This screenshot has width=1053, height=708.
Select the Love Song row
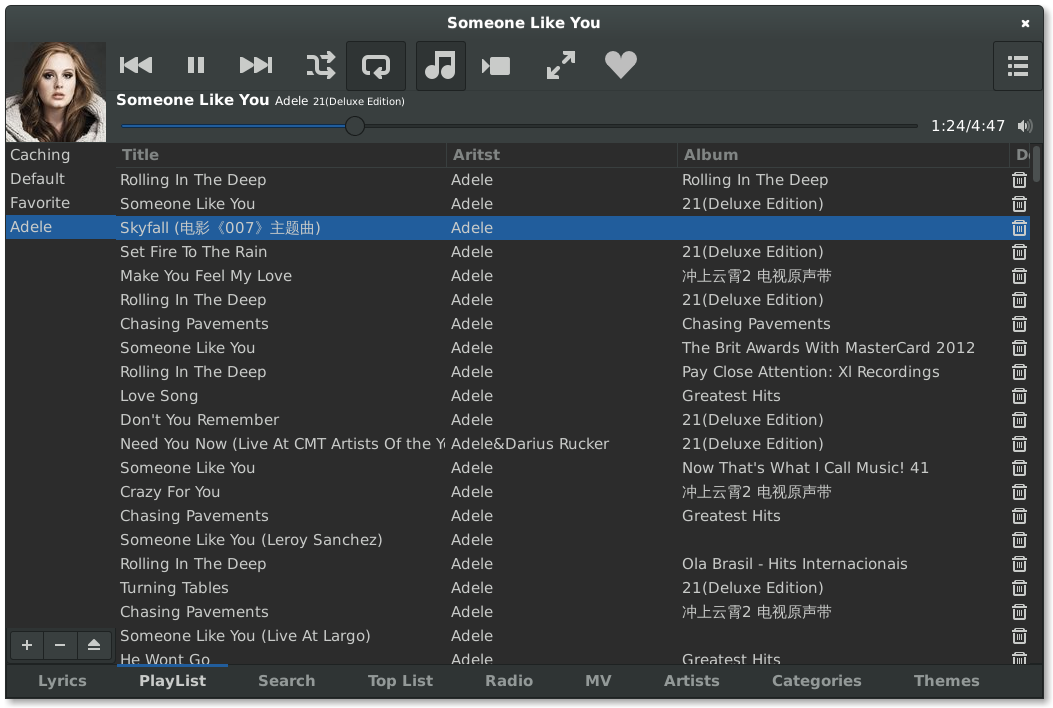pyautogui.click(x=573, y=396)
